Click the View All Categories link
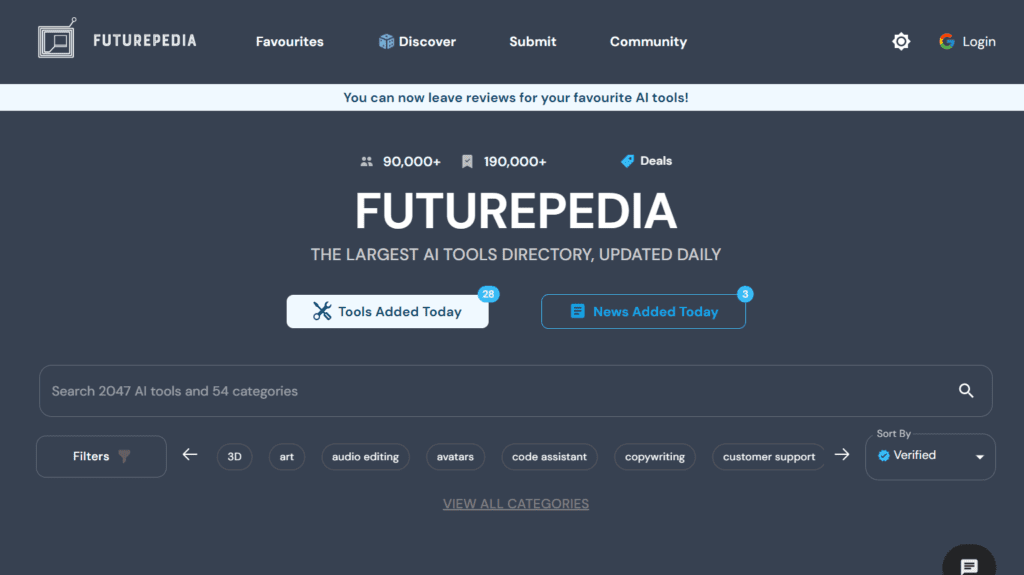The image size is (1024, 575). [x=515, y=504]
